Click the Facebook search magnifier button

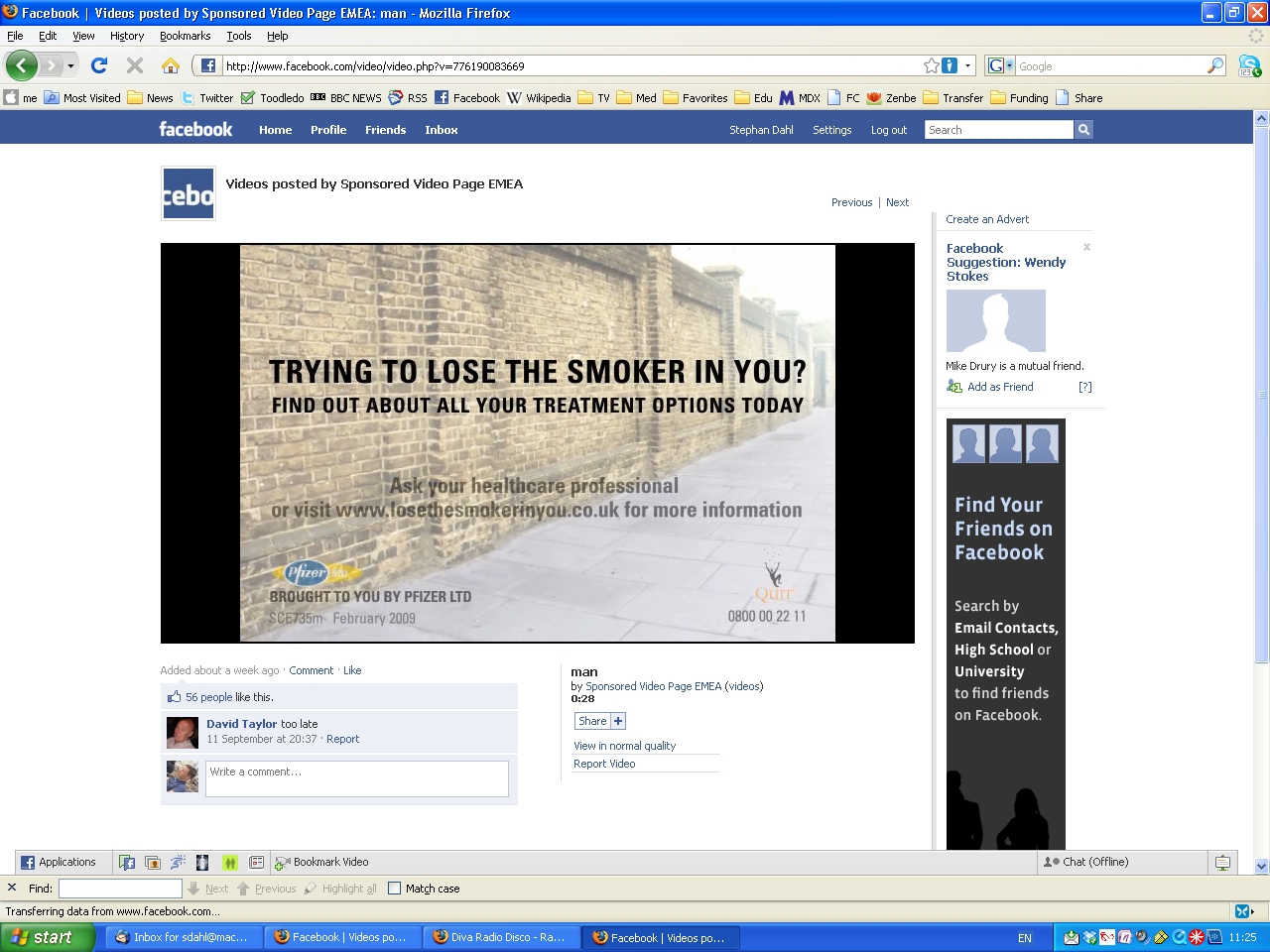point(1083,130)
